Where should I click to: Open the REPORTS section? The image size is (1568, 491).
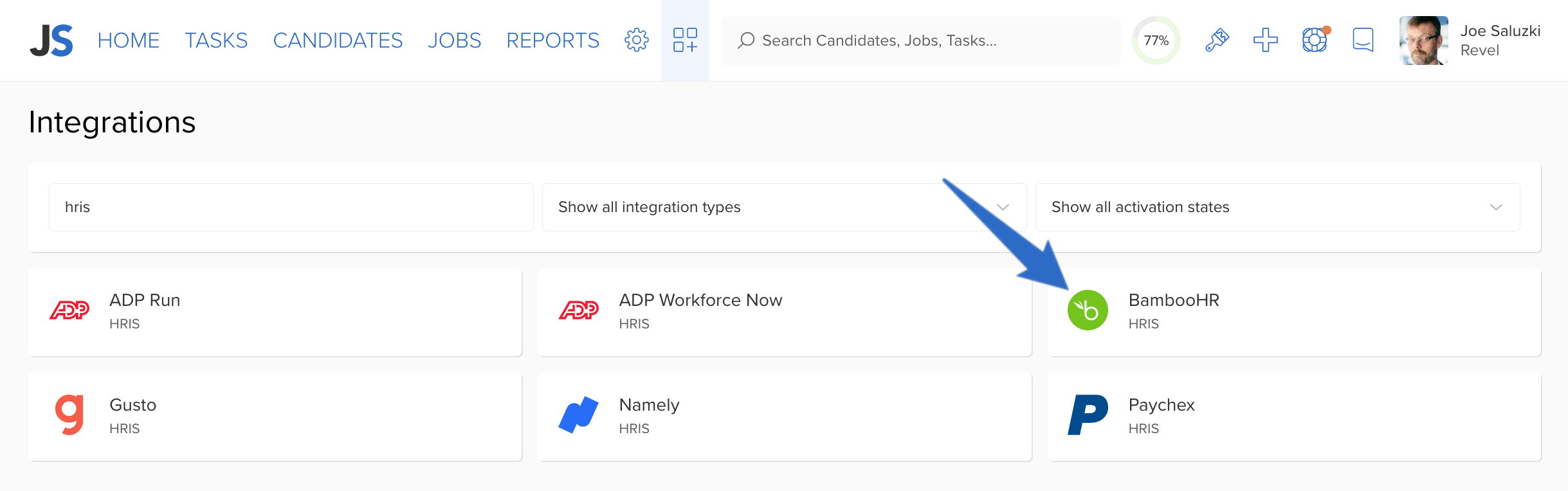552,40
